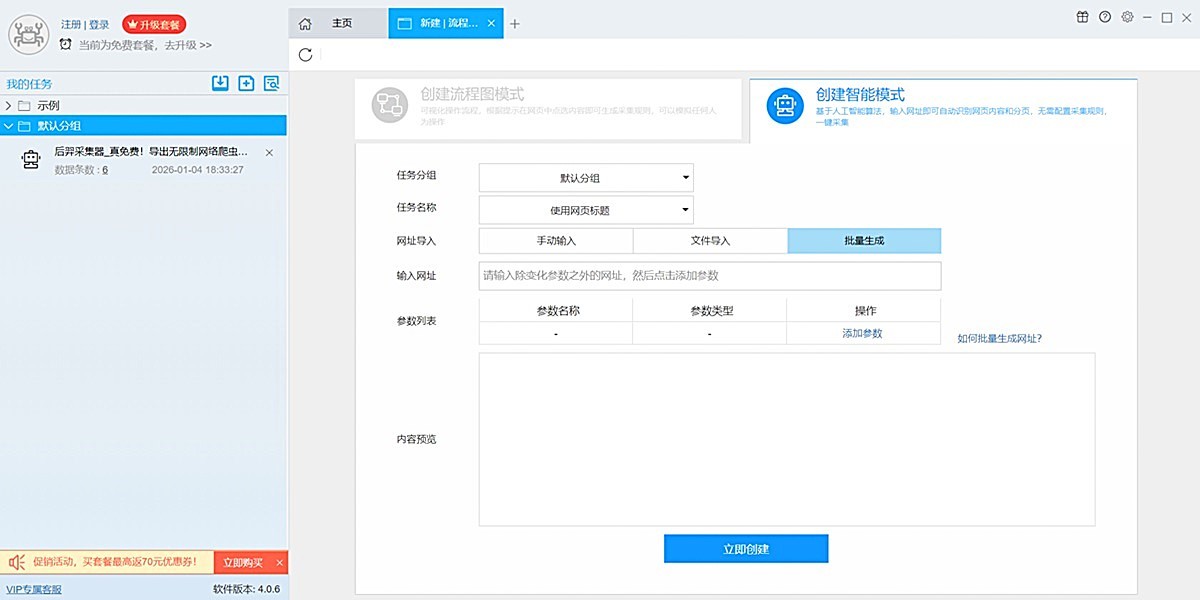The height and width of the screenshot is (600, 1200).
Task: Open the gift icon in title bar
Action: tap(1082, 17)
